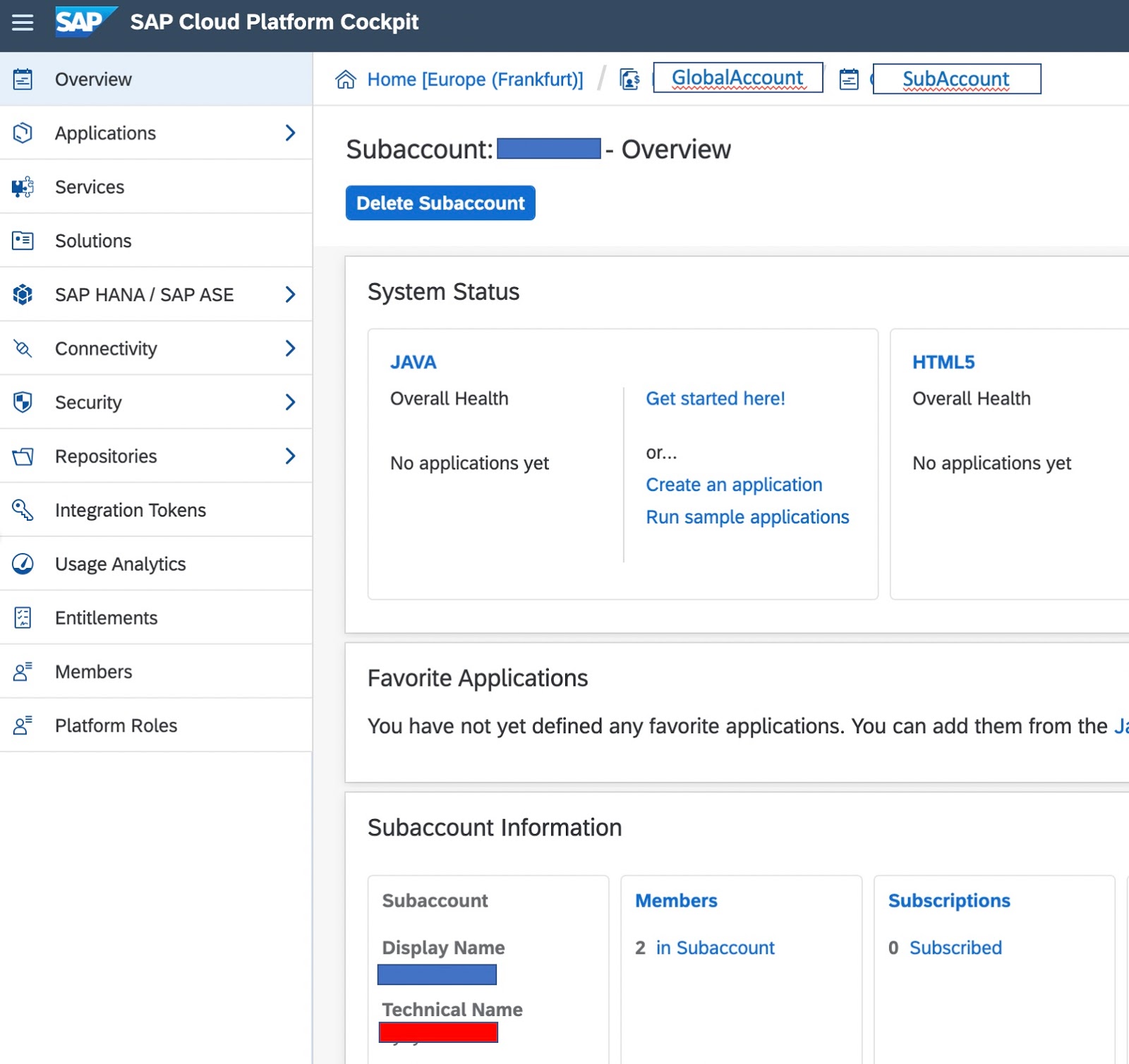Select the Services puzzle icon
The width and height of the screenshot is (1129, 1064).
tap(23, 186)
